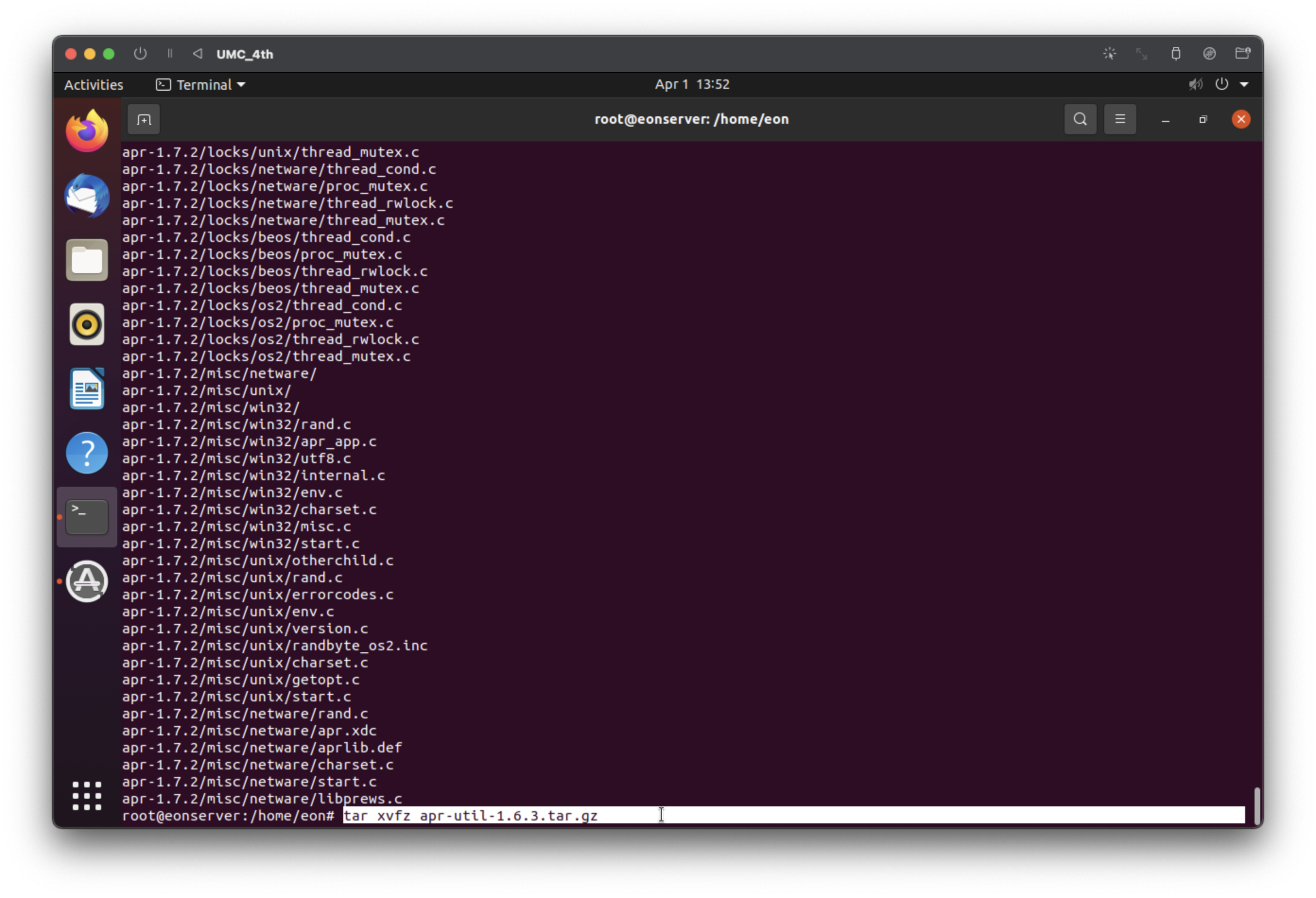Click the tar xvfz command line

tap(470, 815)
